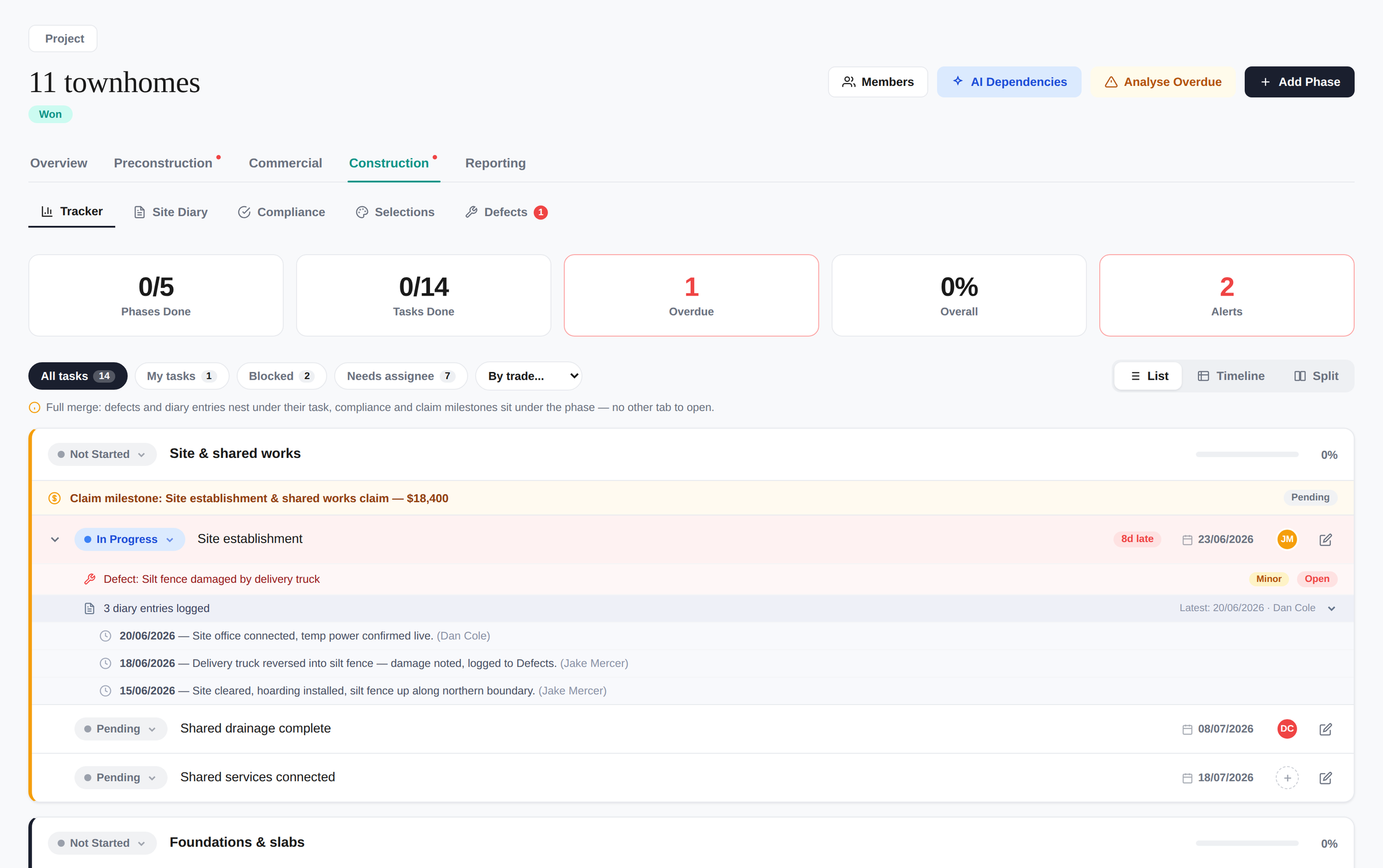1383x868 pixels.
Task: Click the Phases Done stat card
Action: 156,295
